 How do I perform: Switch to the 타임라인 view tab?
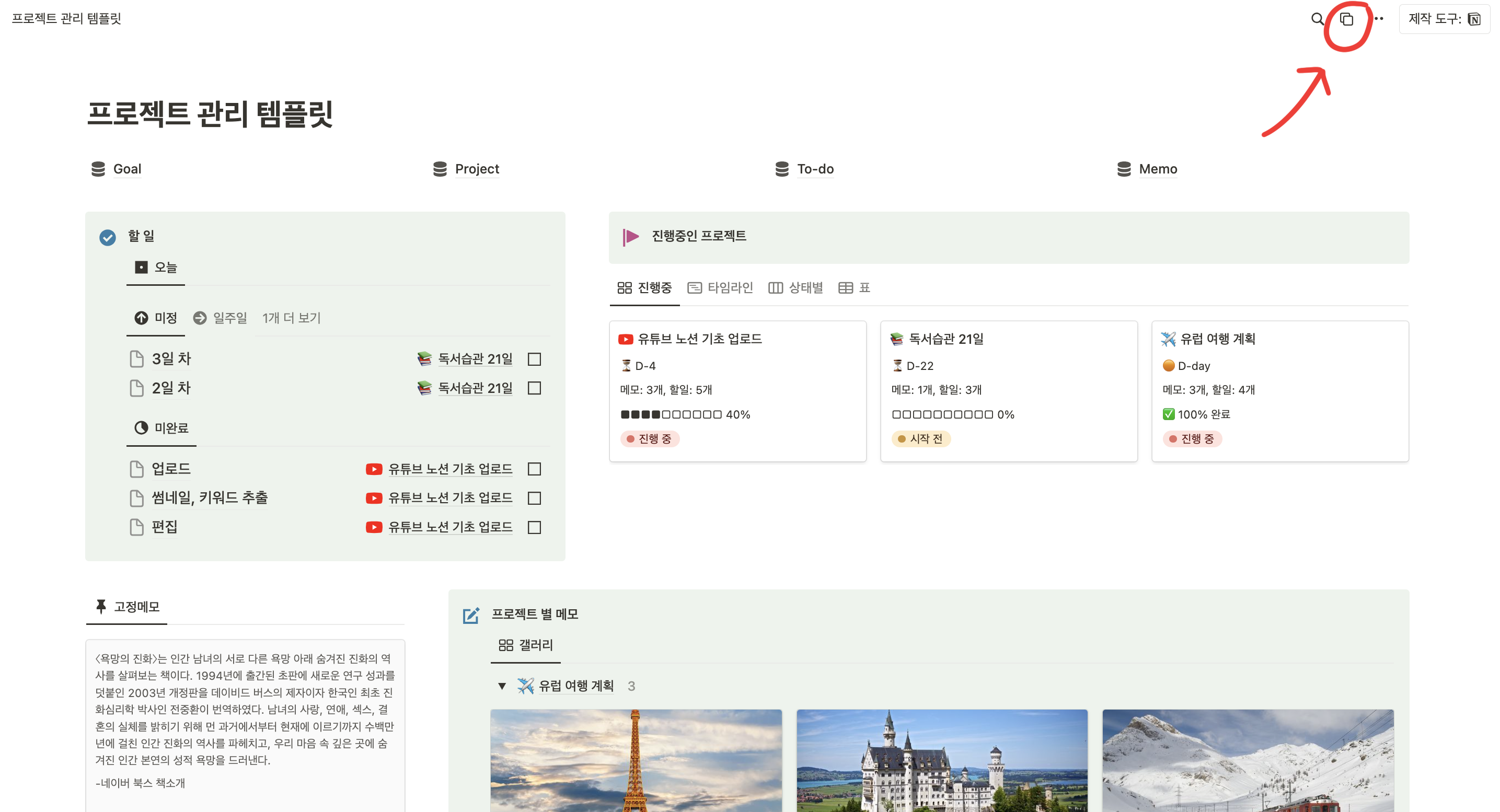pyautogui.click(x=720, y=287)
